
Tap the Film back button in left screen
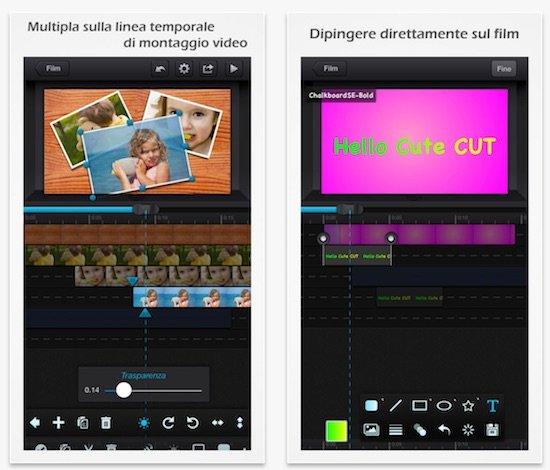pos(52,68)
